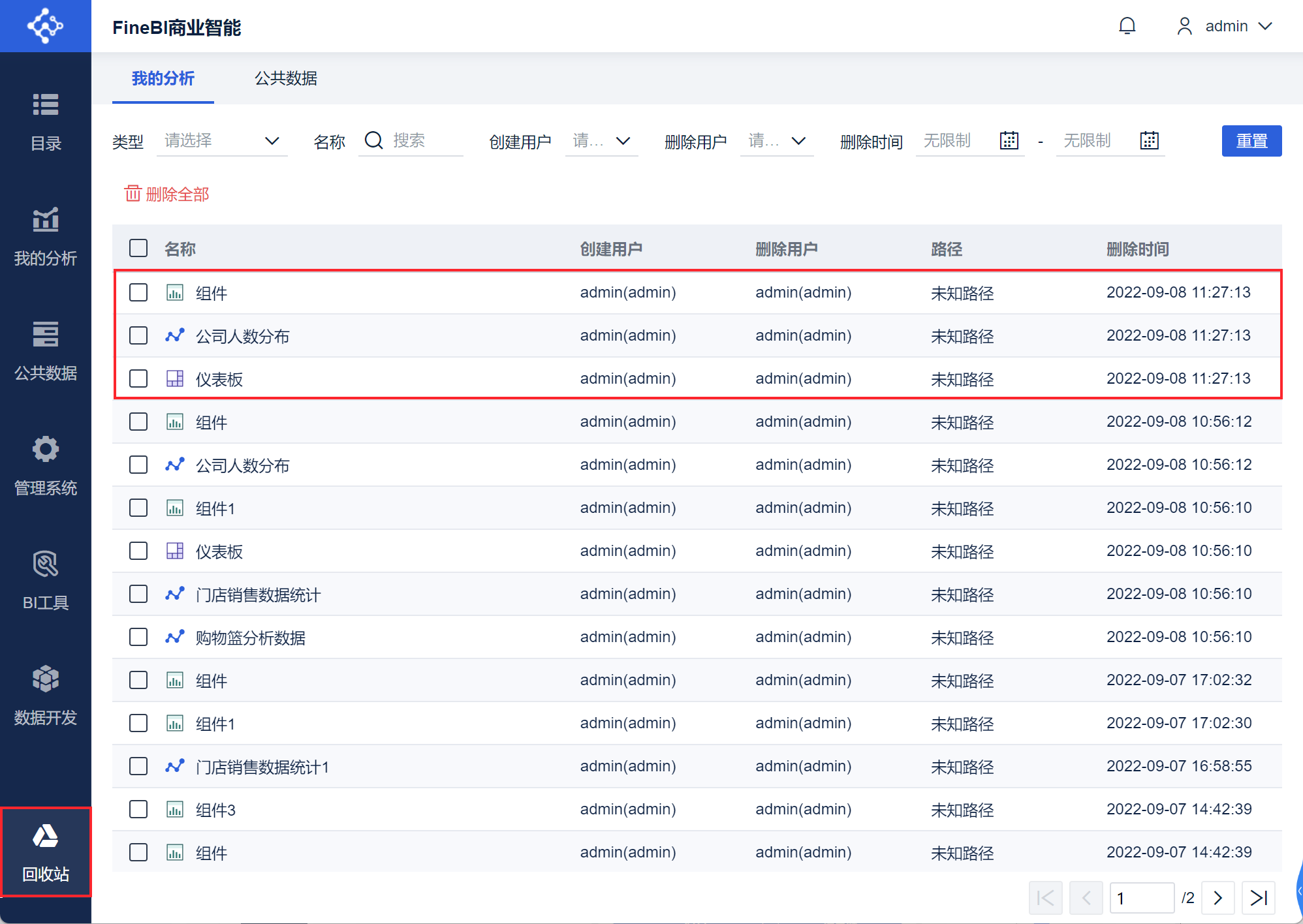Open 公共数据 sidebar icon
Image resolution: width=1303 pixels, height=924 pixels.
pos(45,334)
